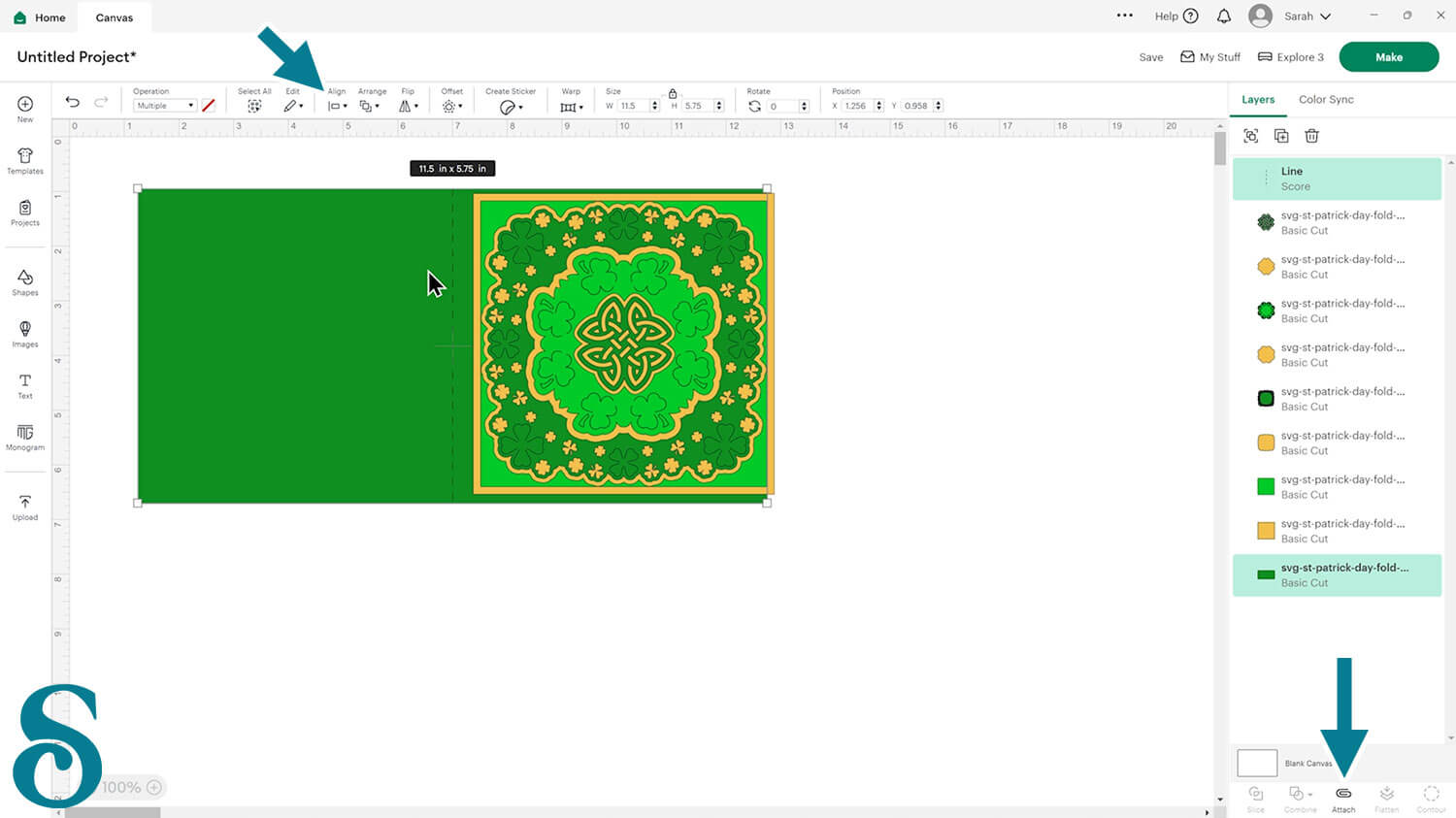The height and width of the screenshot is (818, 1456).
Task: Select the Canvas tab
Action: (x=115, y=17)
